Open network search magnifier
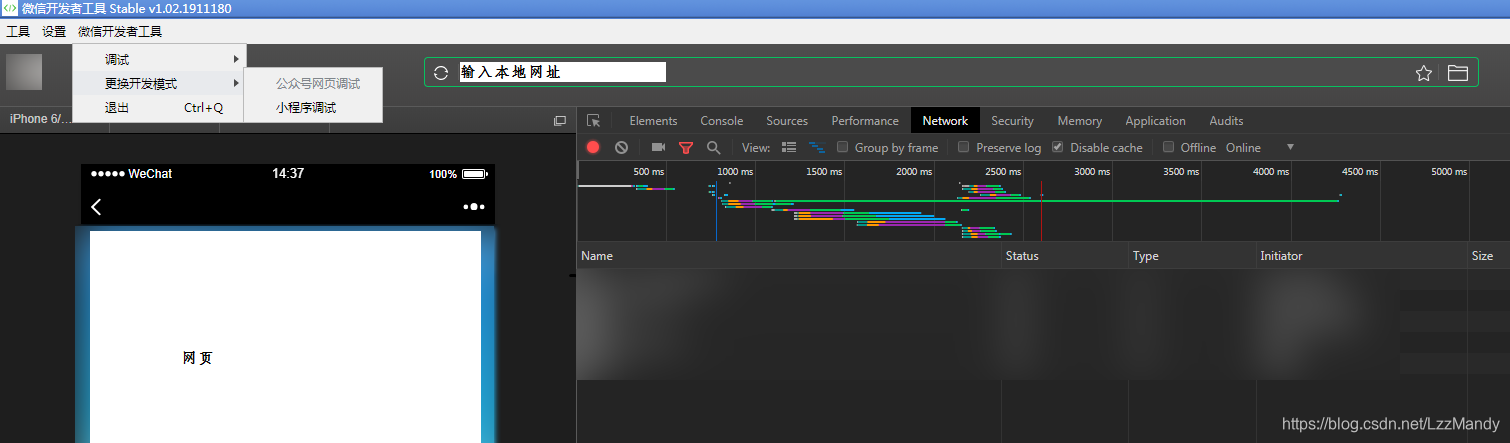This screenshot has height=443, width=1510. pos(713,147)
